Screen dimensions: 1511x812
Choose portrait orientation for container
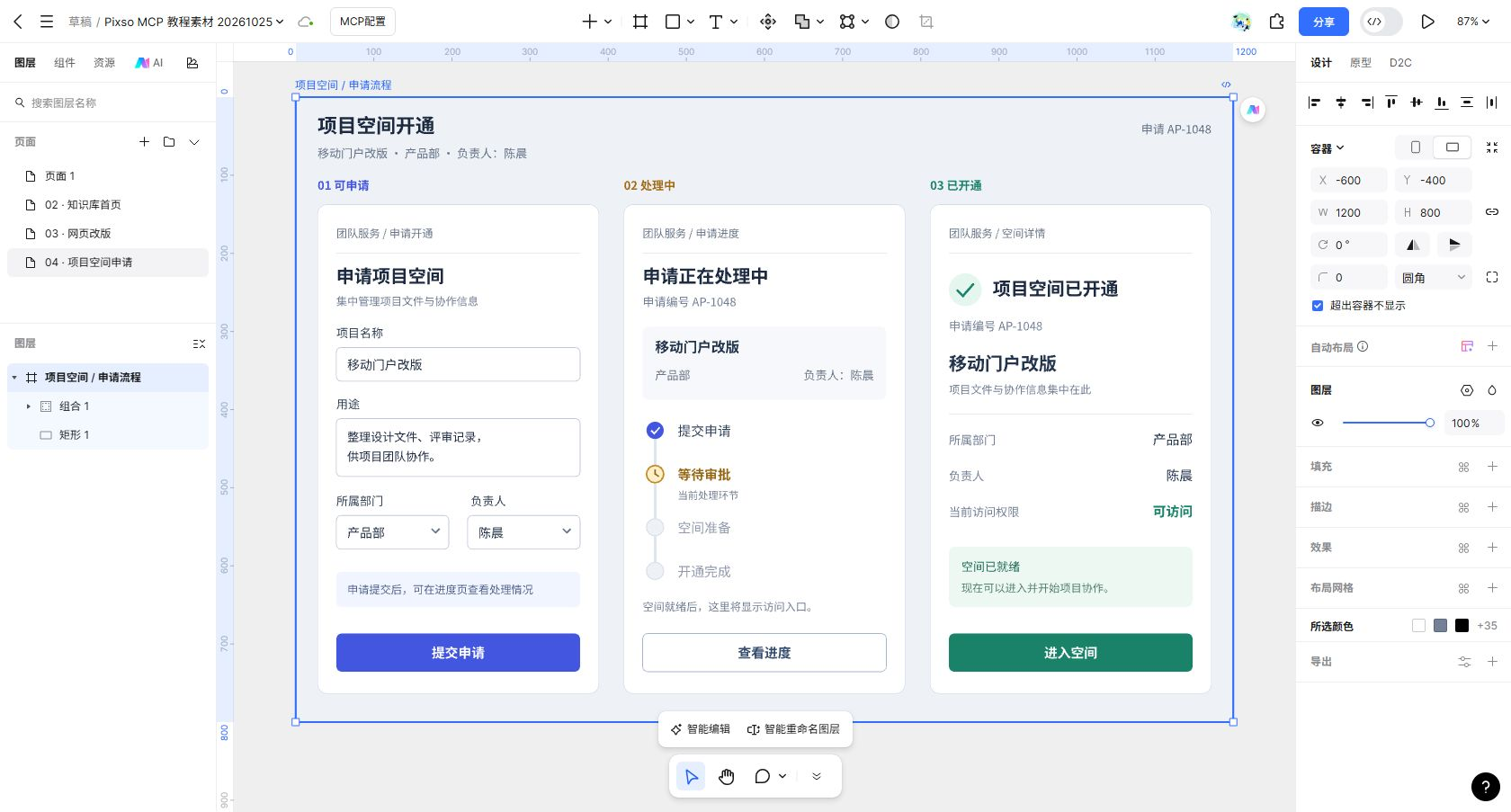coord(1416,147)
